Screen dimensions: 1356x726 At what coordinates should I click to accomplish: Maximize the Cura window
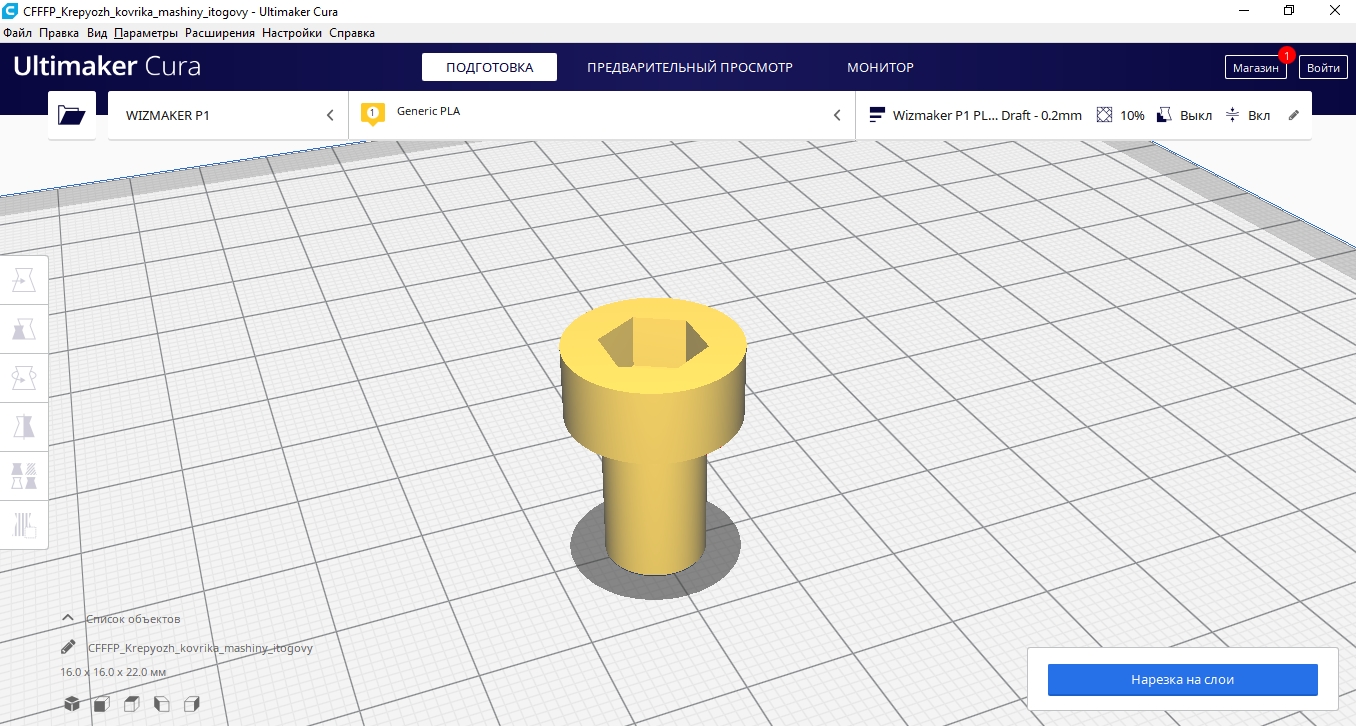pyautogui.click(x=1289, y=10)
